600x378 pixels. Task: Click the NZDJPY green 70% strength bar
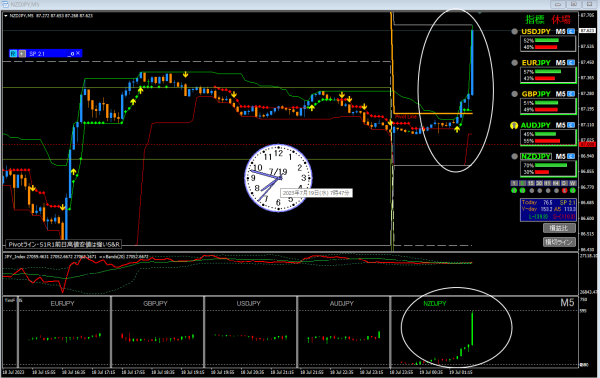(551, 165)
